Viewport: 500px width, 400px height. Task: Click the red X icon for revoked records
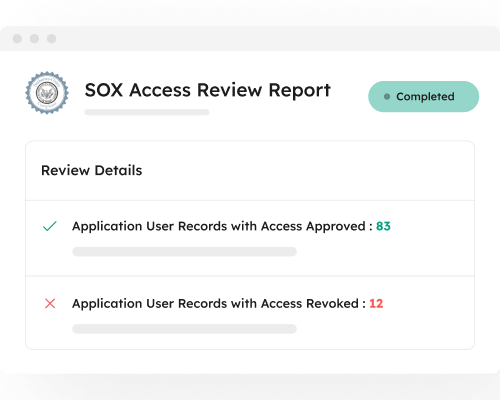[50, 303]
